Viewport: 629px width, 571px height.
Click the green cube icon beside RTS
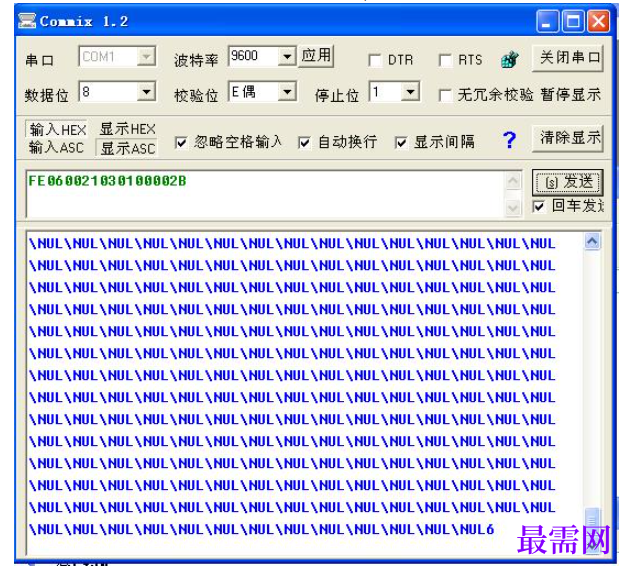click(509, 60)
